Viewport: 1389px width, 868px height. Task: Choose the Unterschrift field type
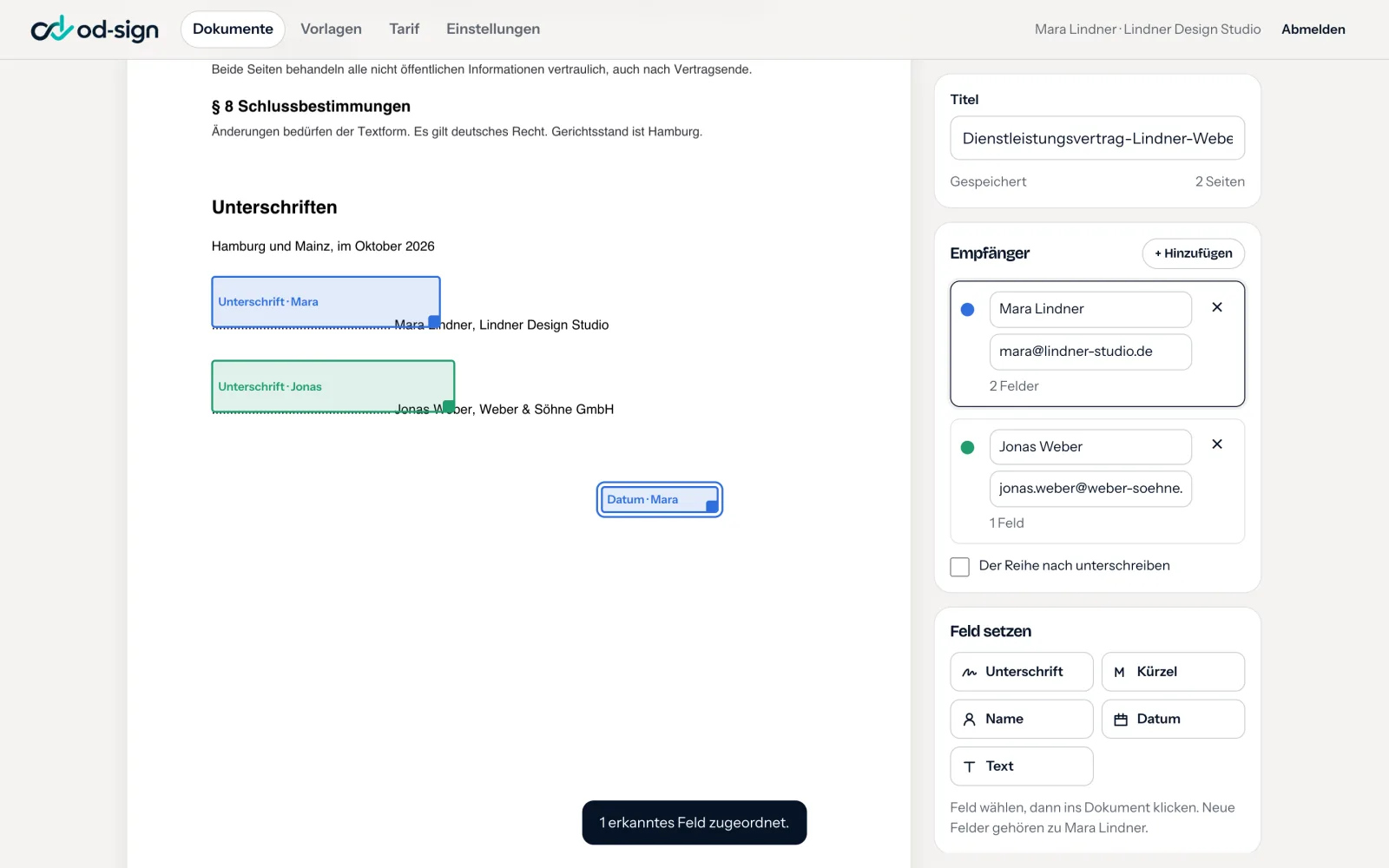click(x=1022, y=672)
